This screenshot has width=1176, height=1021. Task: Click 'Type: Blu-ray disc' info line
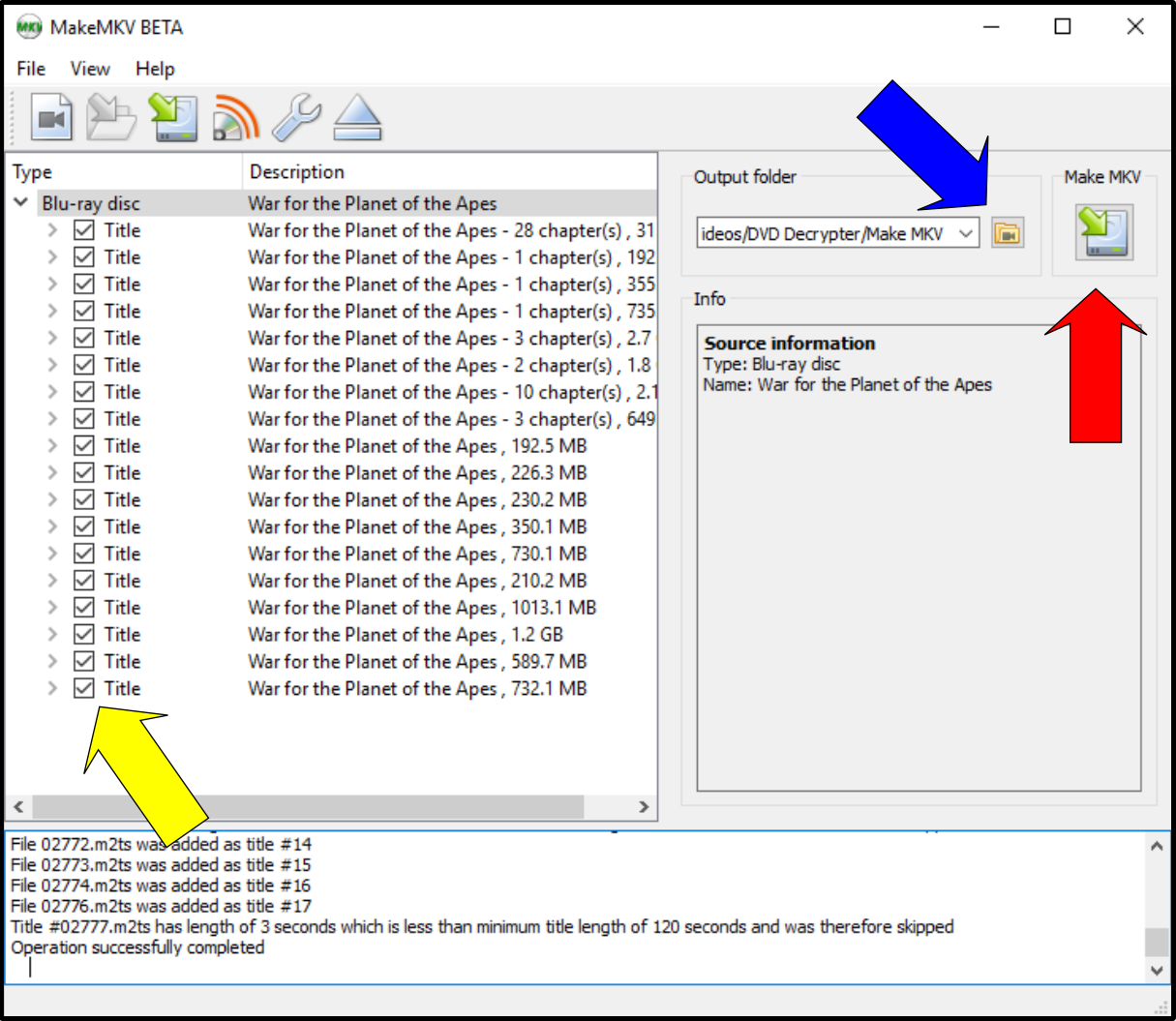(772, 364)
